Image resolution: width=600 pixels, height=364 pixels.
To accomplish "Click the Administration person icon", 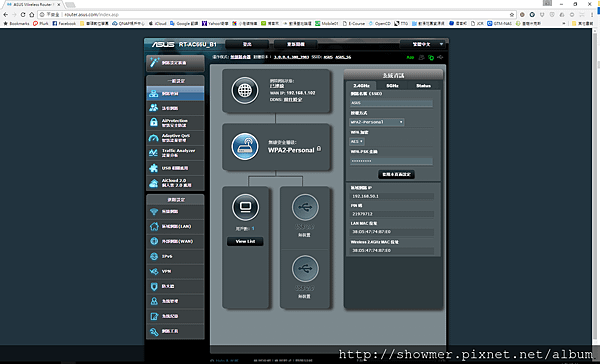I will [x=154, y=301].
